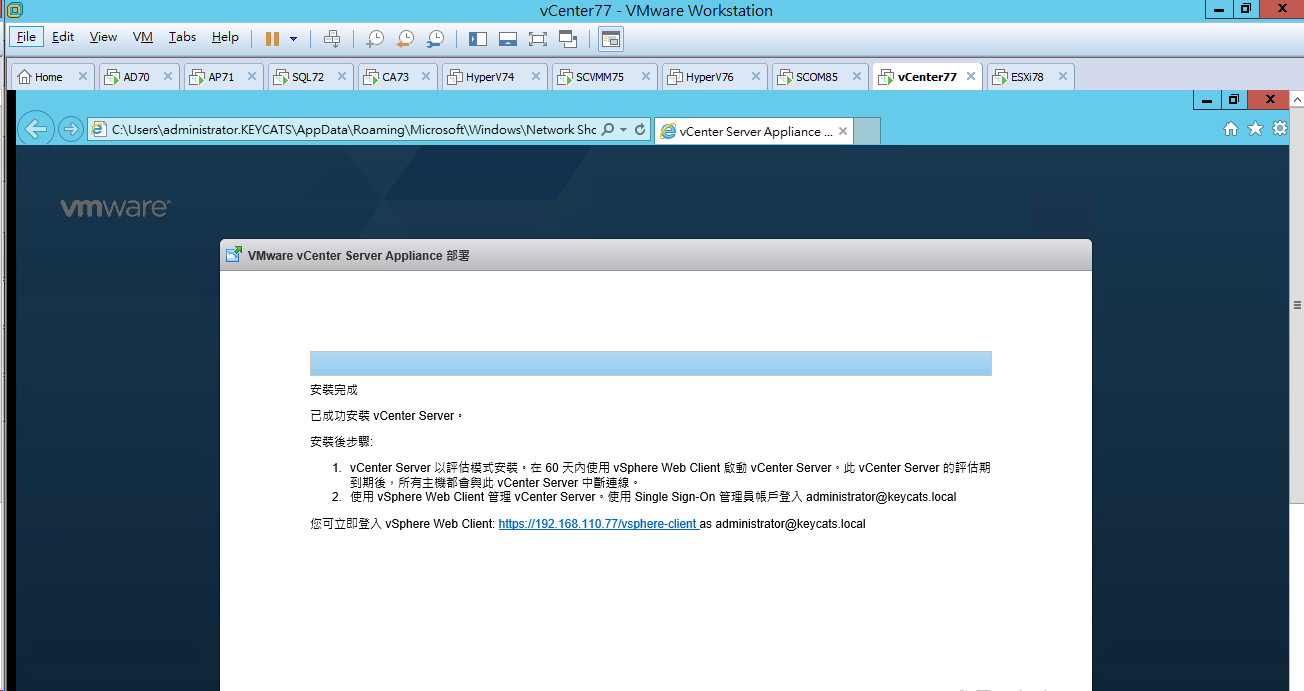
Task: Click Send Ctrl+Alt+Del toolbar icon
Action: tap(332, 39)
